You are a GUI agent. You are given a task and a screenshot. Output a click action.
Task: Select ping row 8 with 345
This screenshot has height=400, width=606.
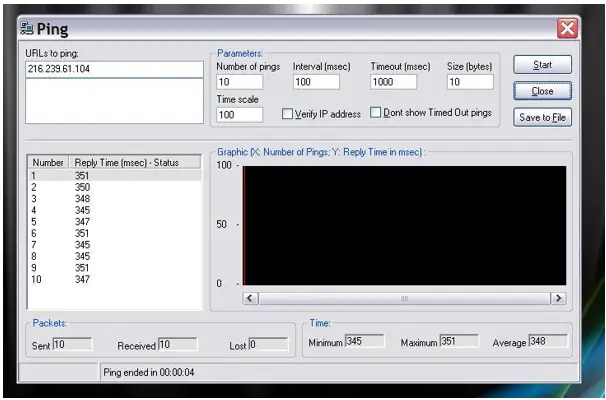[x=115, y=256]
